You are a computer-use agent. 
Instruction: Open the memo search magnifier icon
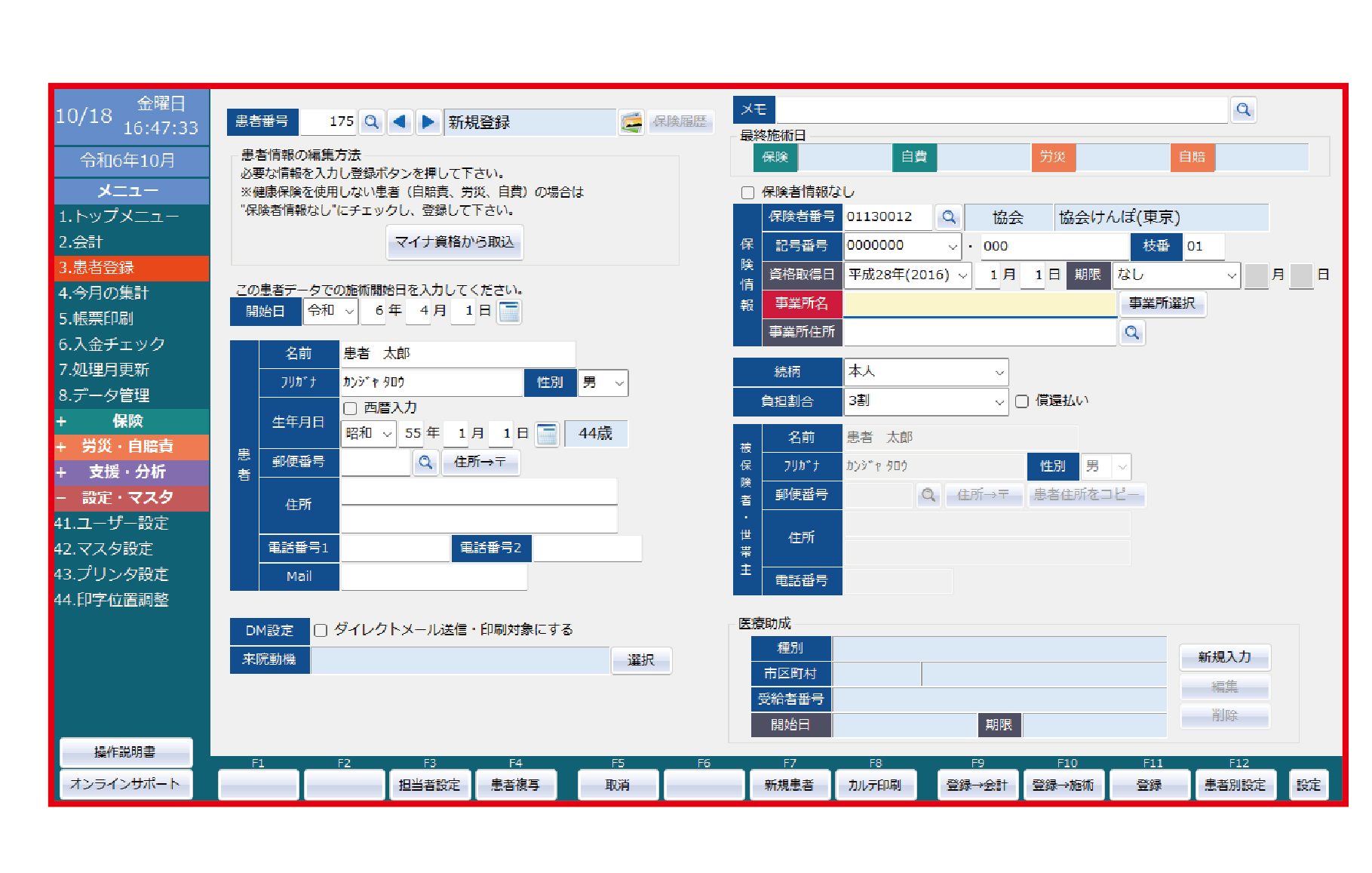[x=1243, y=109]
